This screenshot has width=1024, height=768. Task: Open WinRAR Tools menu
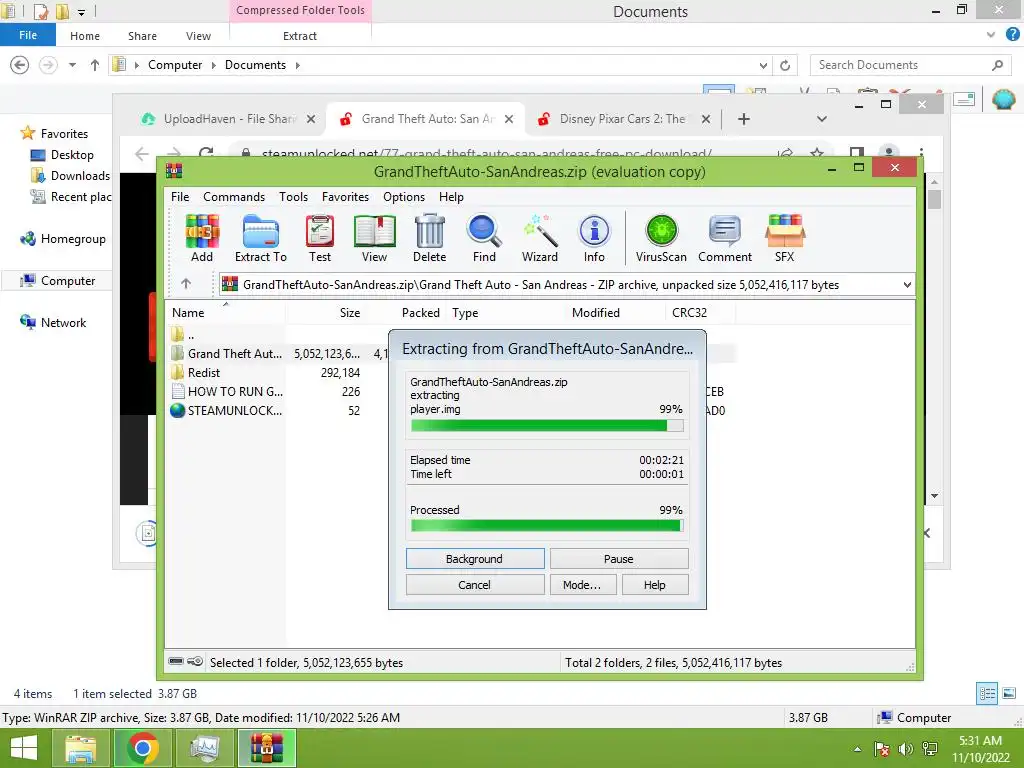click(x=293, y=197)
